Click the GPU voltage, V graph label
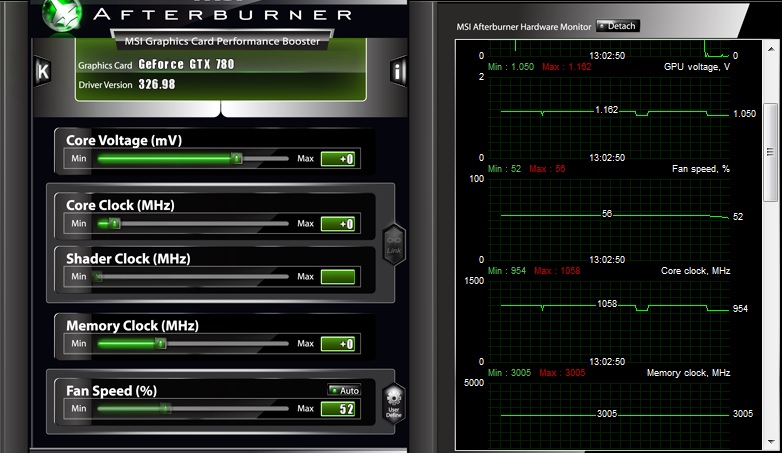782x453 pixels. 697,67
